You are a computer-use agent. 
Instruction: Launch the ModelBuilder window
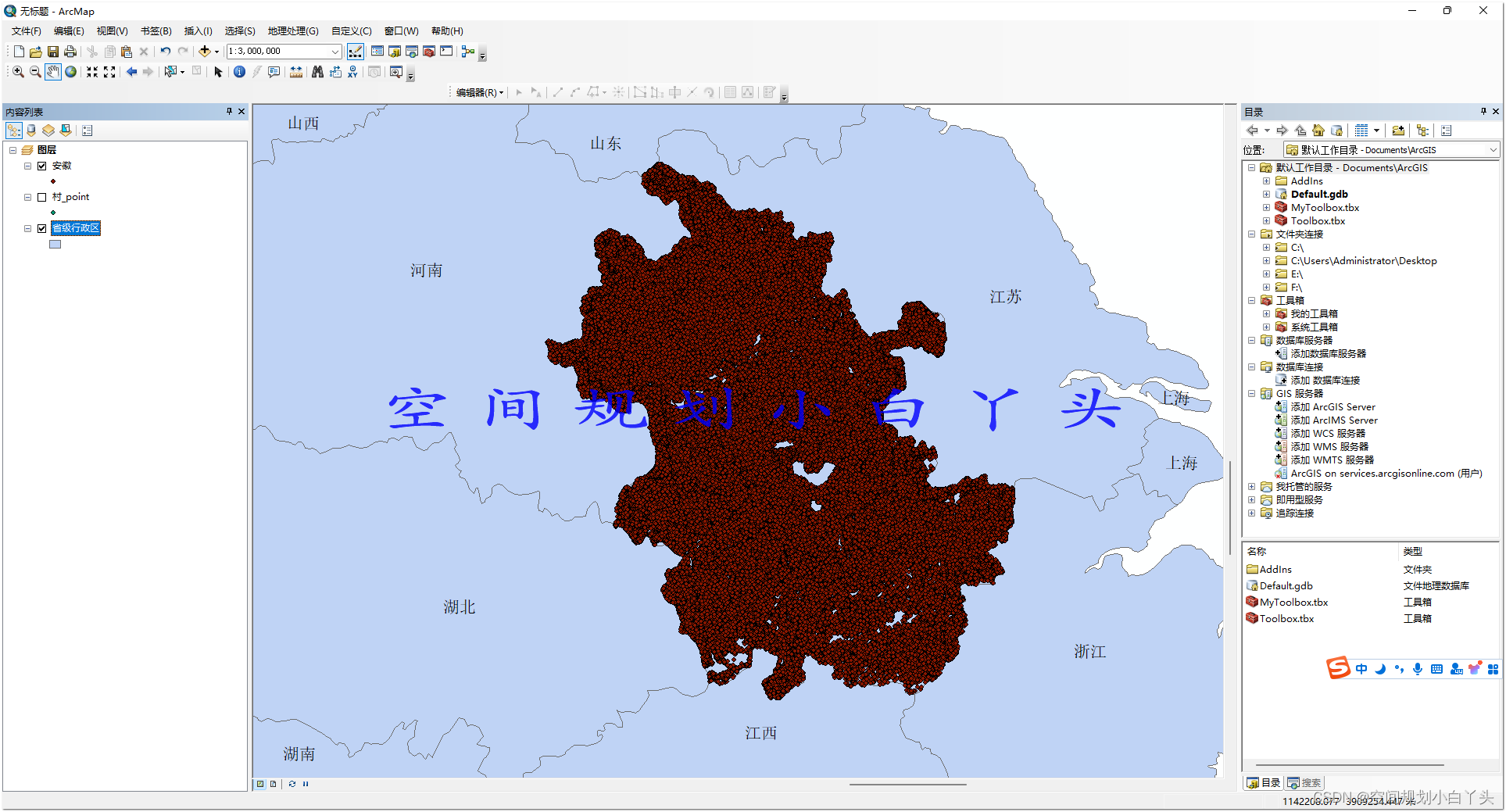tap(468, 52)
